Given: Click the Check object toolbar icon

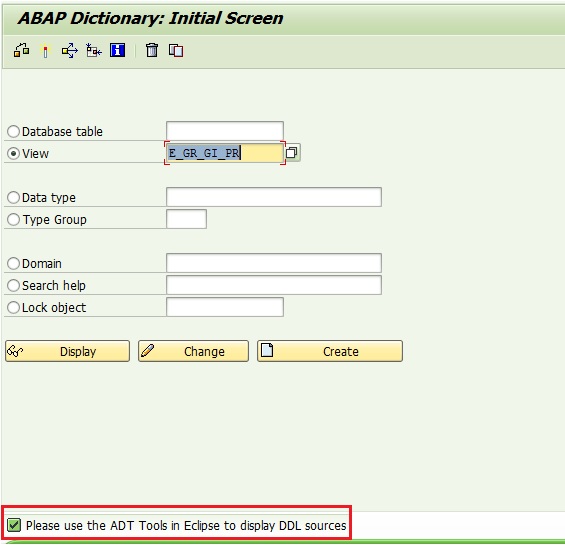Looking at the screenshot, I should click(x=21, y=50).
